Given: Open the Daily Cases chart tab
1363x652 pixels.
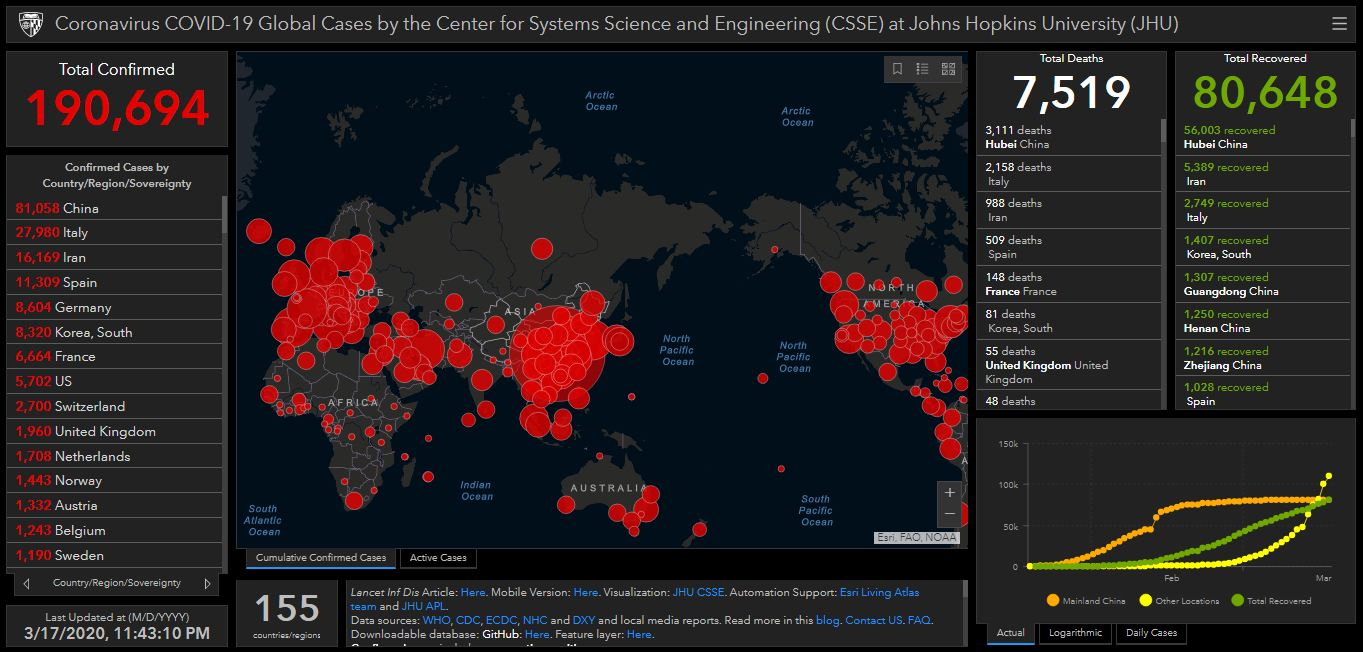Looking at the screenshot, I should [x=1151, y=633].
